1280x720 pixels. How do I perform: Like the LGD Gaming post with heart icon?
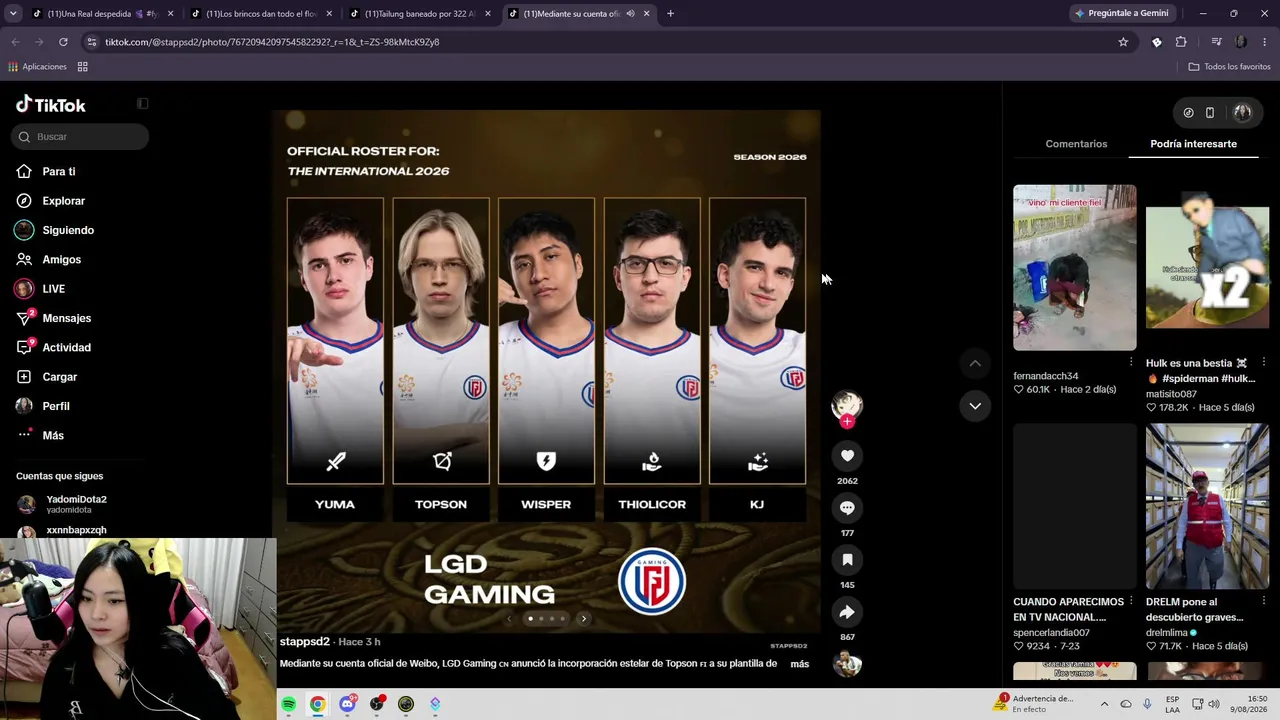tap(847, 456)
